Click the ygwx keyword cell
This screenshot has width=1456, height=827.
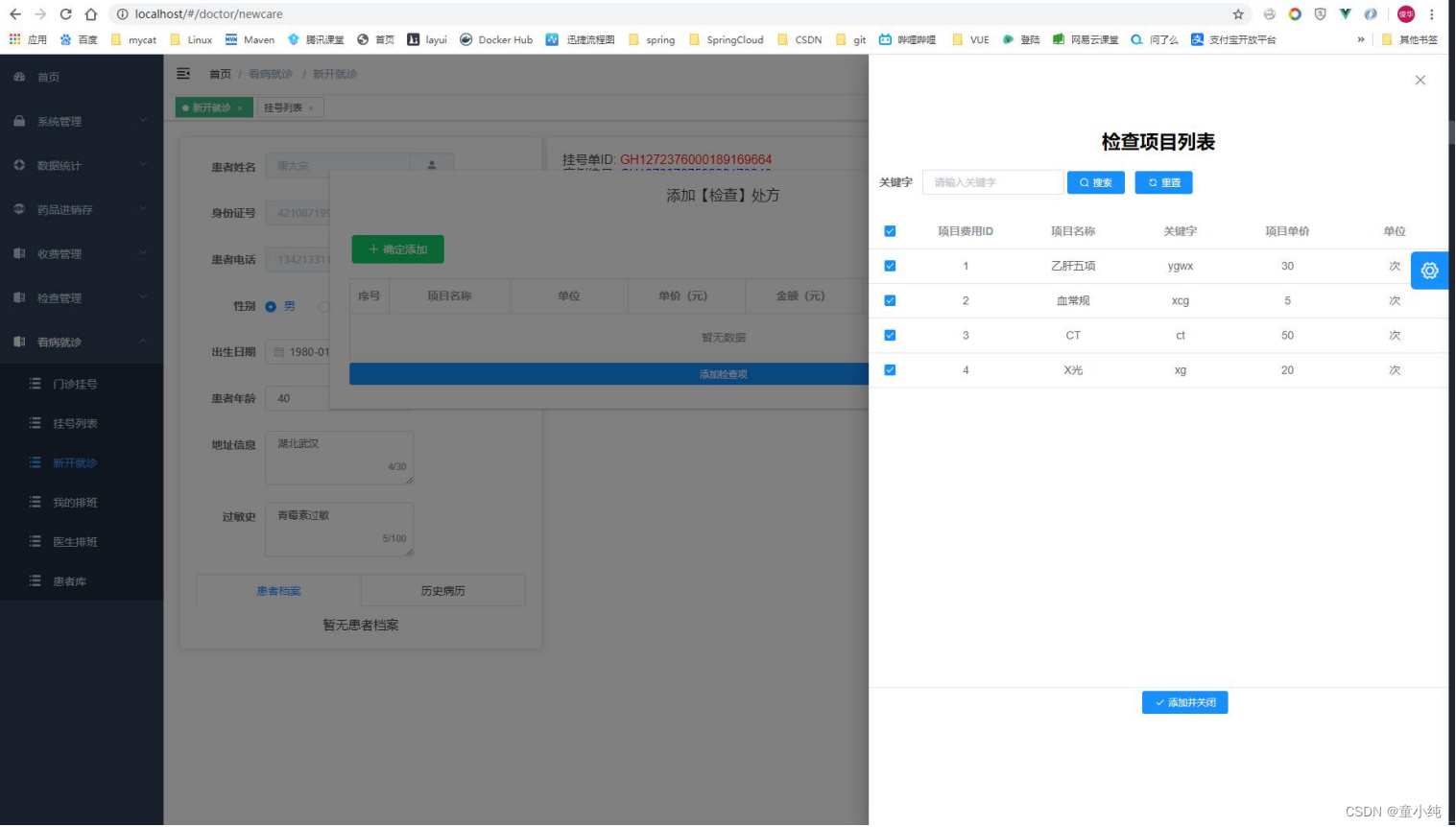(1181, 266)
